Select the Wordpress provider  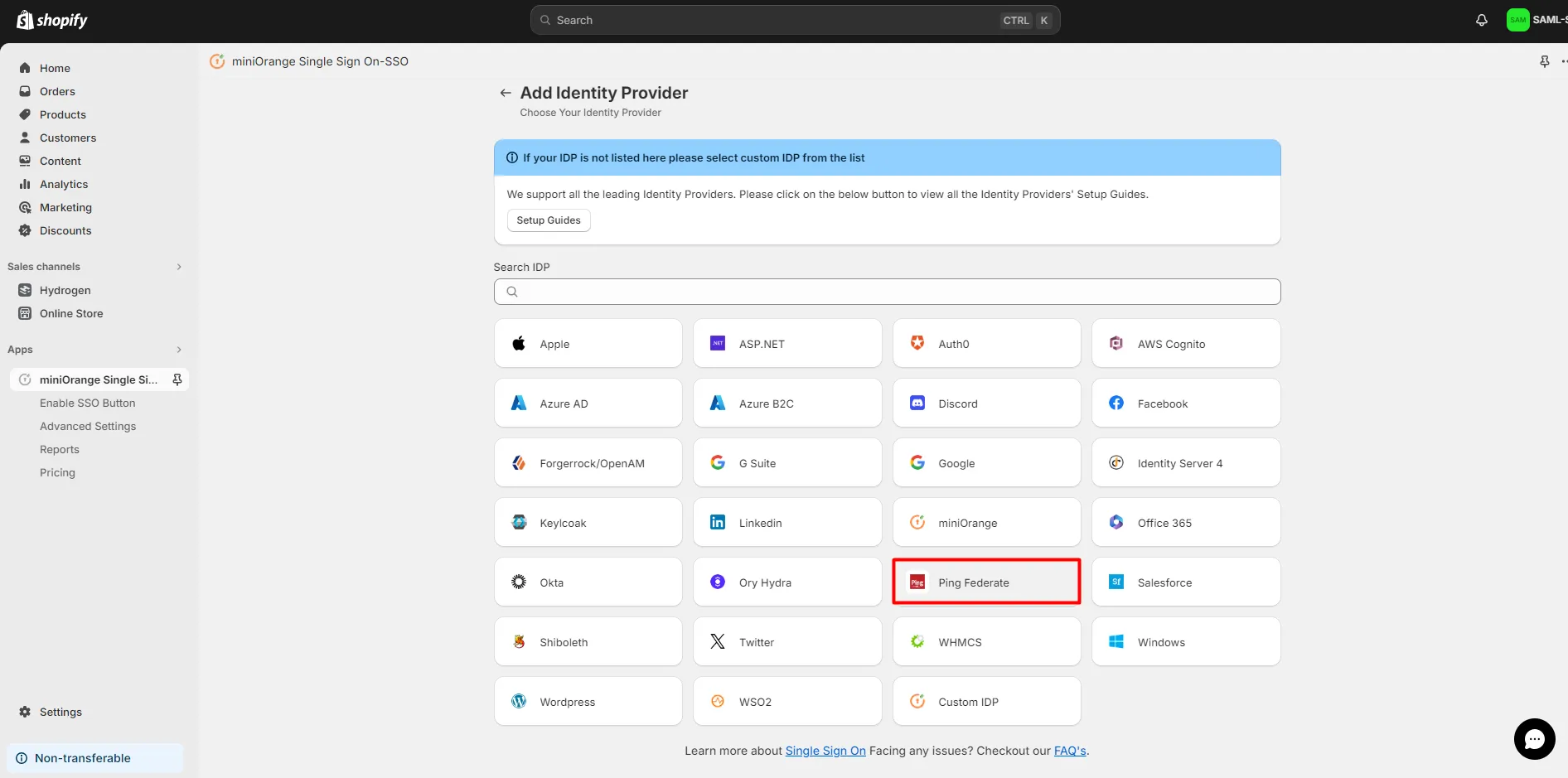588,702
